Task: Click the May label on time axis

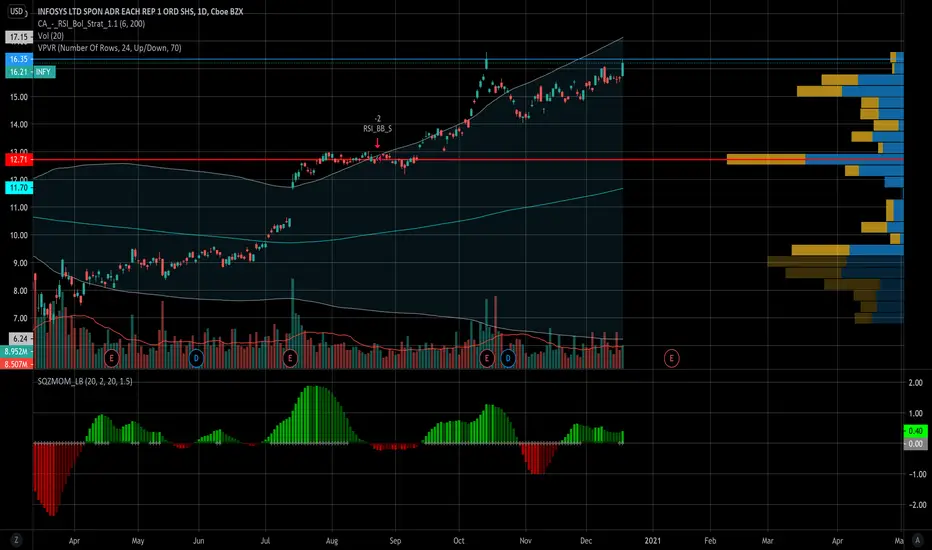Action: 138,540
